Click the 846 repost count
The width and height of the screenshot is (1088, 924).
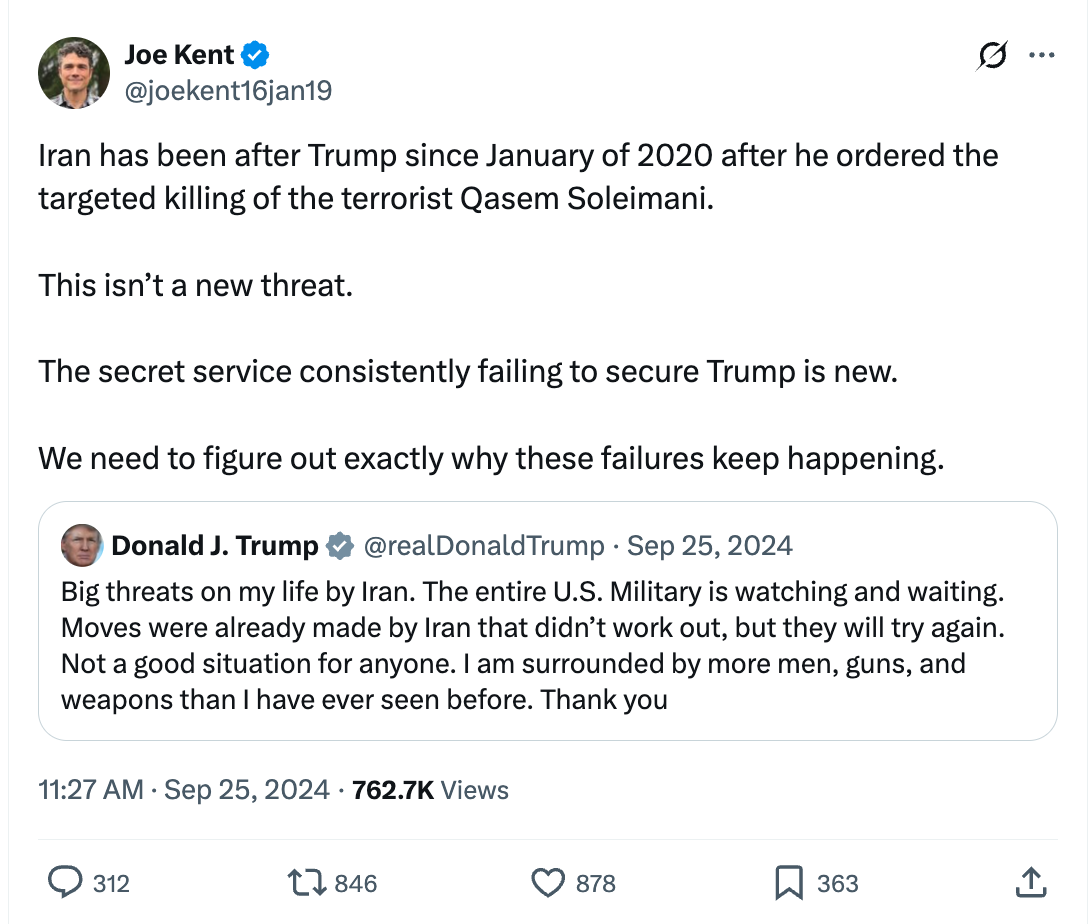tap(355, 883)
